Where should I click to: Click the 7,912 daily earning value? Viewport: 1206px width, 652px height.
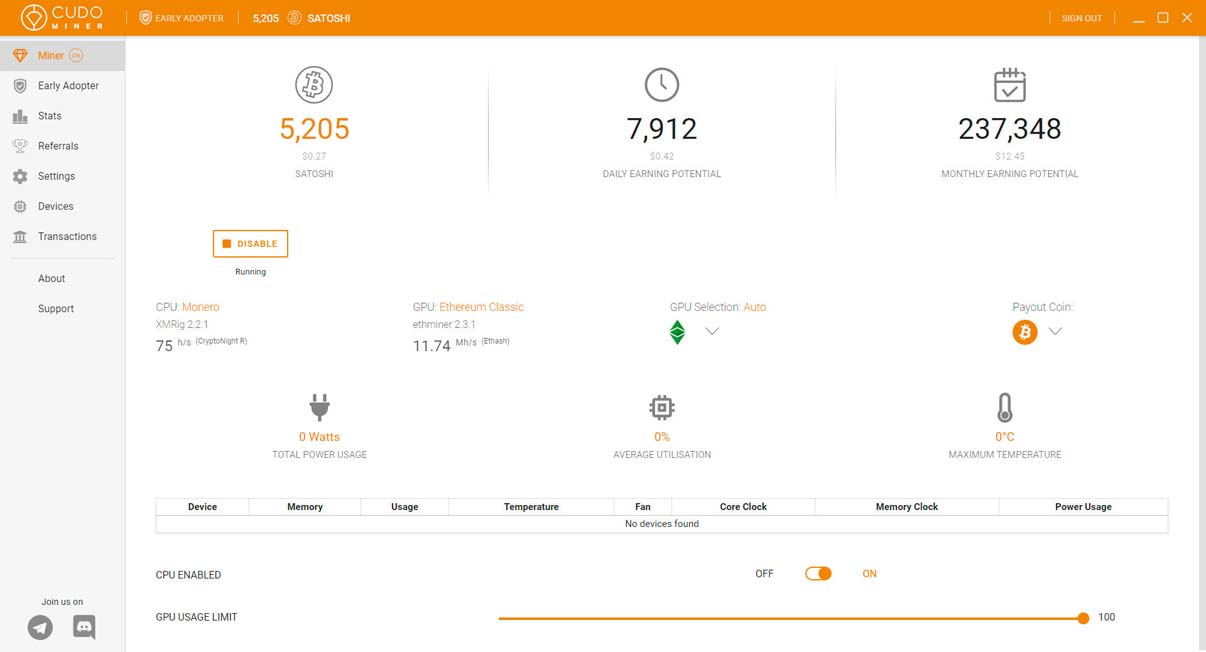[x=662, y=129]
